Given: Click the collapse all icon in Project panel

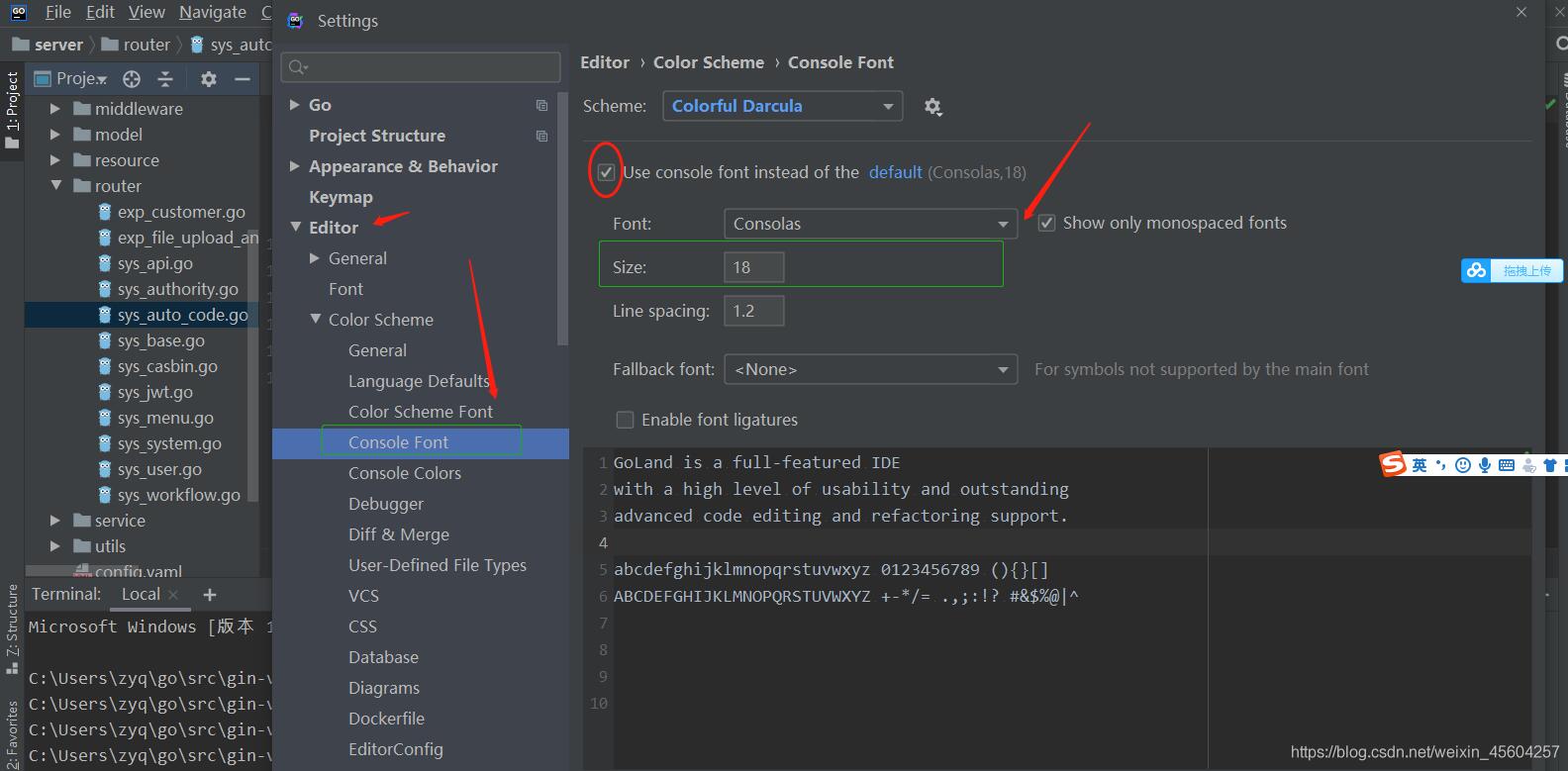Looking at the screenshot, I should tap(165, 79).
